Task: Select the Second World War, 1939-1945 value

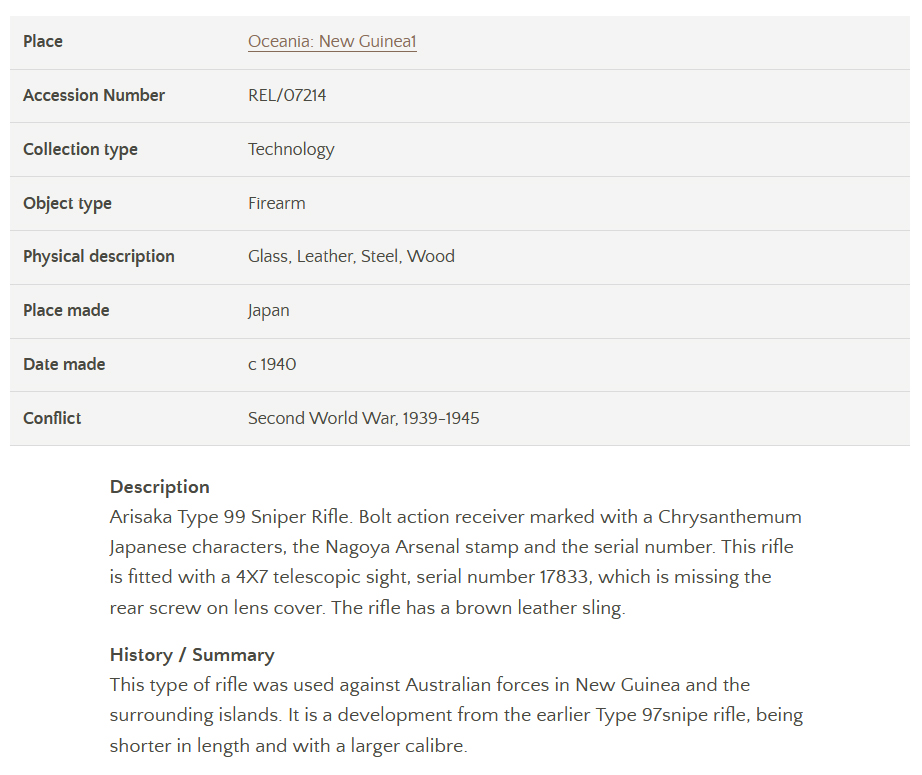Action: (x=363, y=419)
